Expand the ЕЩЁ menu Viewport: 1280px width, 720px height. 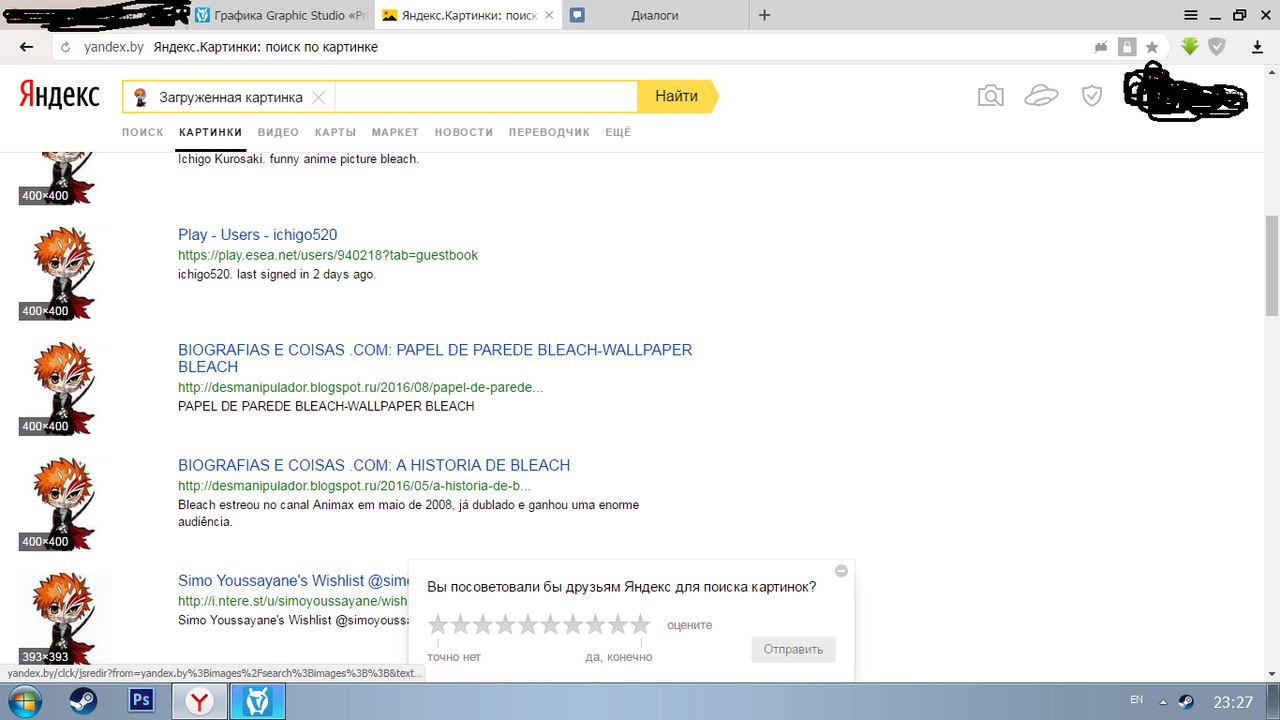click(618, 132)
